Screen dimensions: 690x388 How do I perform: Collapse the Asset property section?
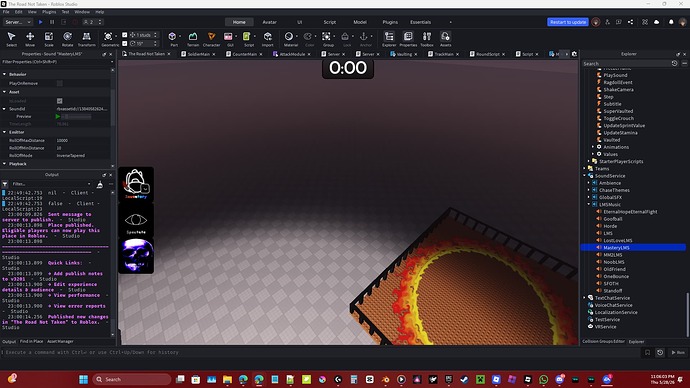4,92
